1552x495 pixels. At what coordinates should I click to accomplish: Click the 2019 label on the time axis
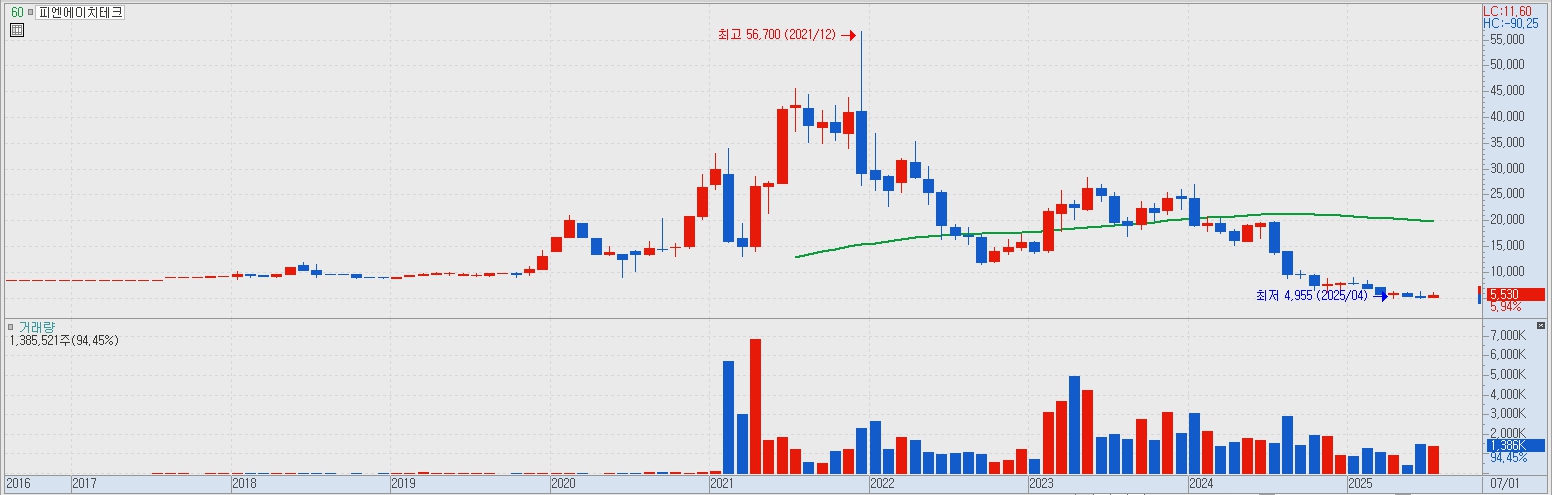[403, 484]
